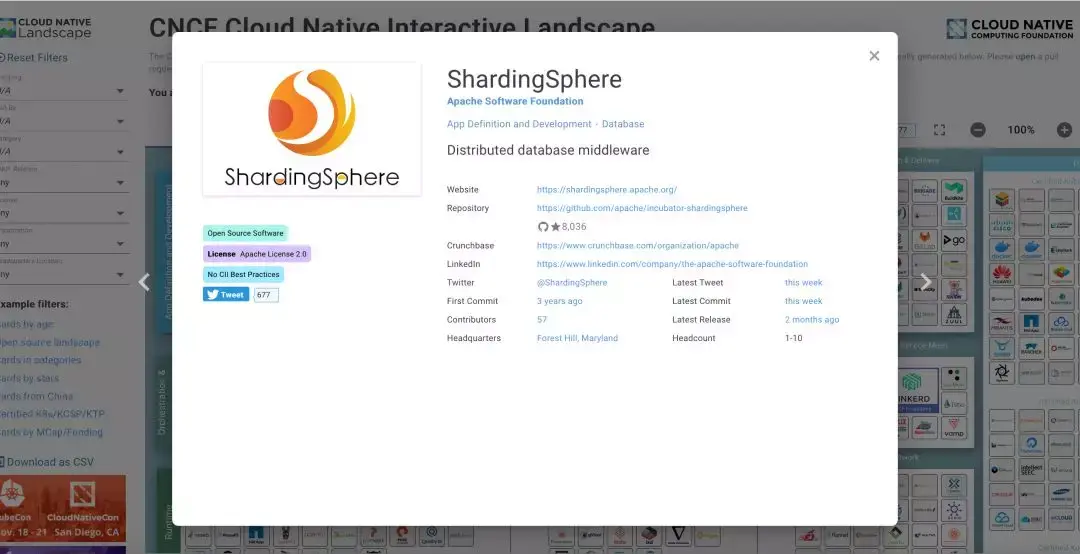Expand the Headquarters Location filter dropdown
This screenshot has width=1080, height=554.
[x=63, y=274]
